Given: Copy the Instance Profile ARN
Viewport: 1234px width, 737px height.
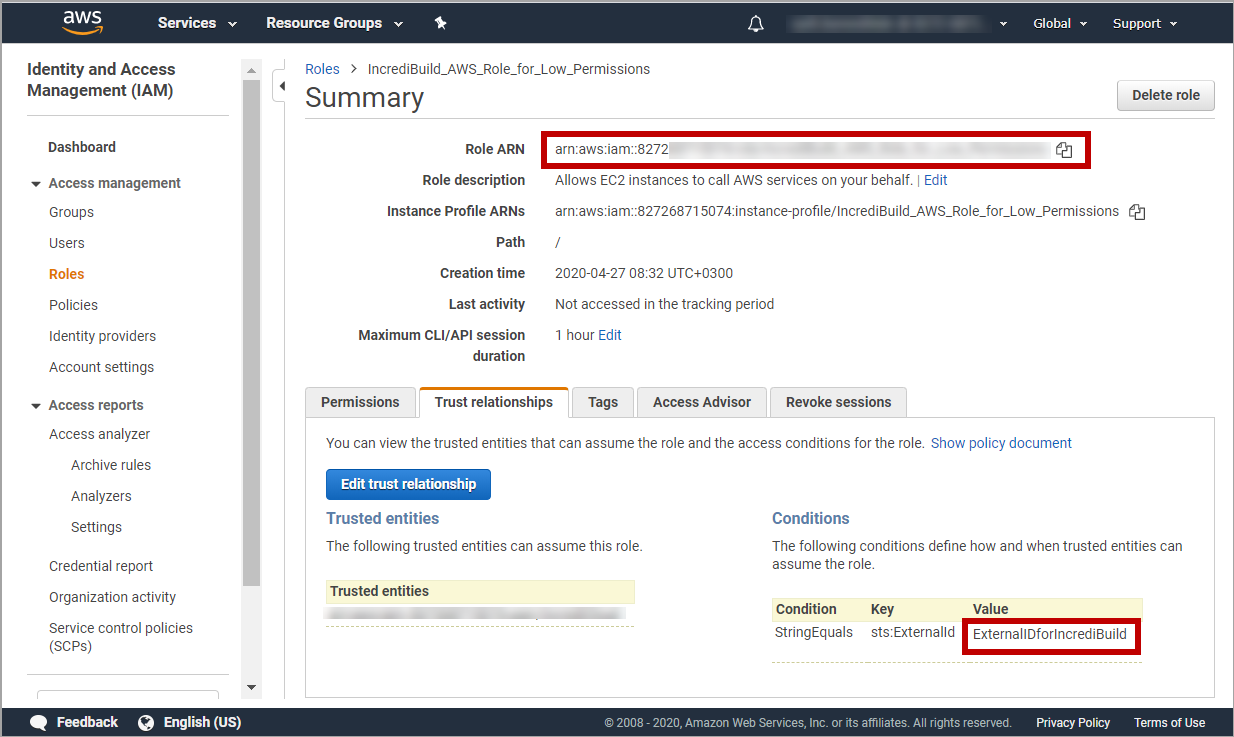Looking at the screenshot, I should (1137, 212).
